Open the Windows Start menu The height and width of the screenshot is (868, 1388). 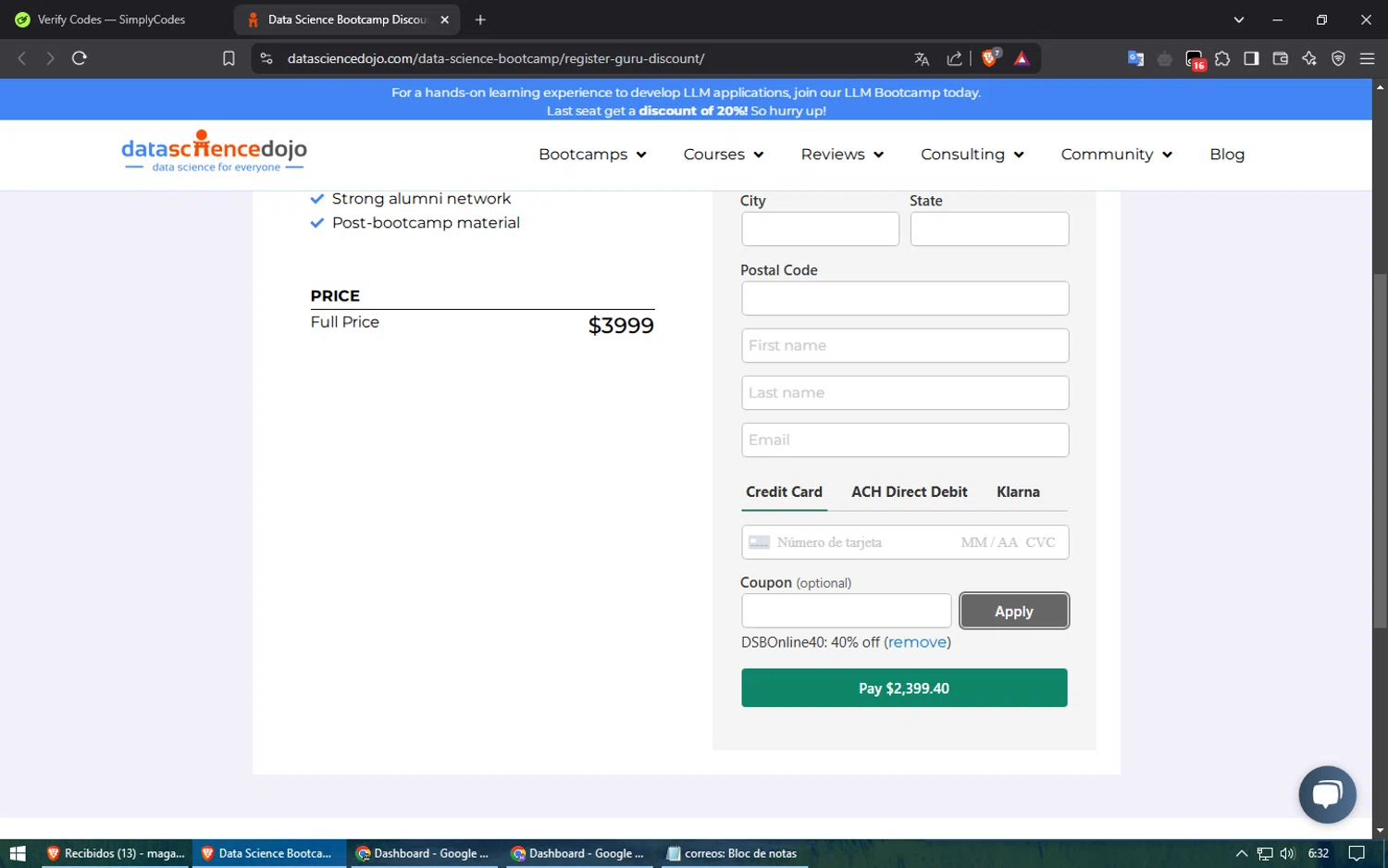pyautogui.click(x=18, y=853)
